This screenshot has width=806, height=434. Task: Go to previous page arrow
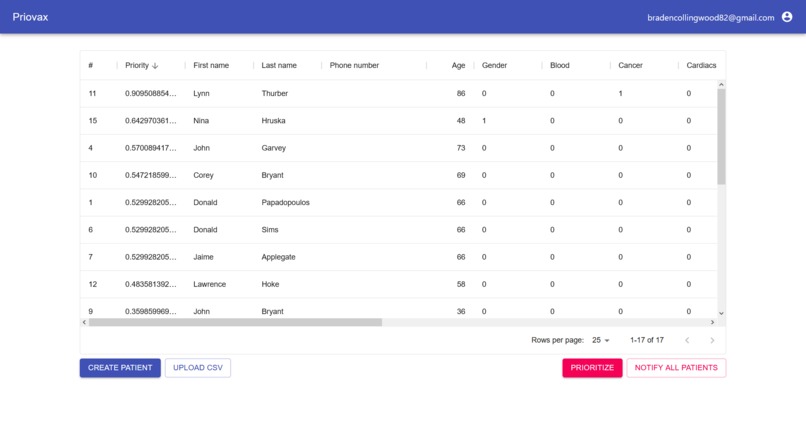pos(687,340)
